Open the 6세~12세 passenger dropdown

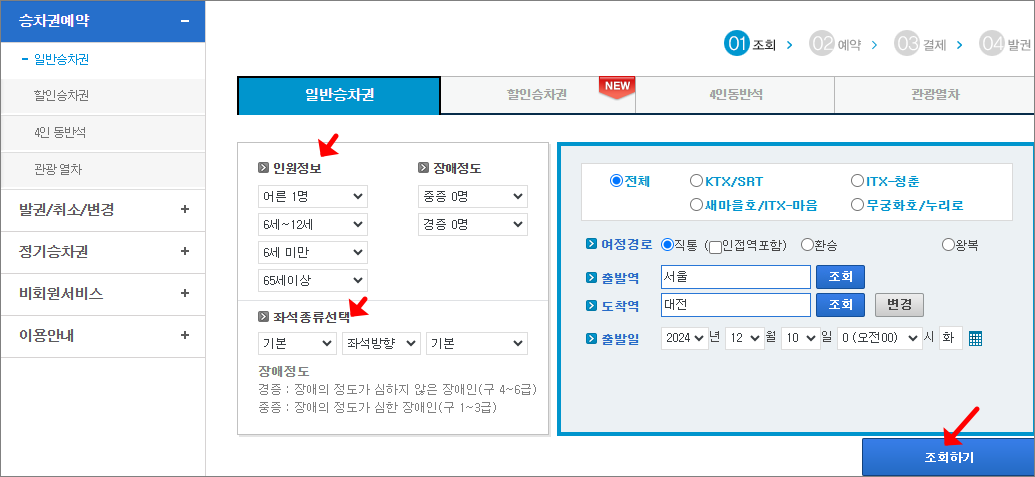tap(313, 224)
